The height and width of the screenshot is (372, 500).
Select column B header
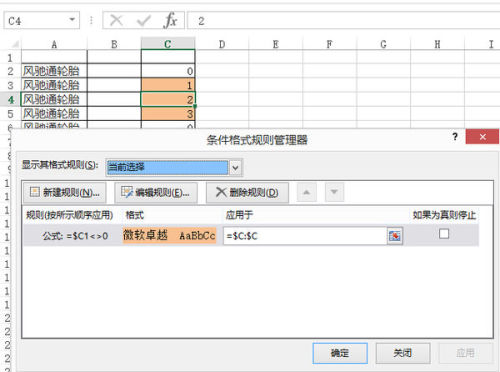point(114,44)
